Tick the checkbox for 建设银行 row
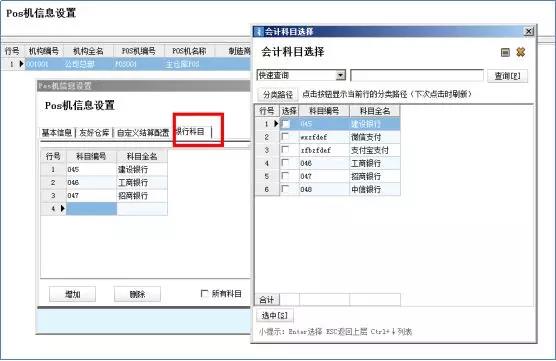This screenshot has height=361, width=556. pos(285,124)
